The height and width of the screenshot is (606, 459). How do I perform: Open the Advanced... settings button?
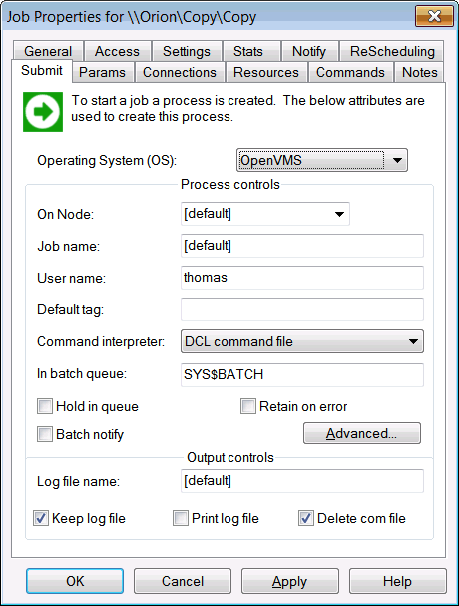[362, 433]
